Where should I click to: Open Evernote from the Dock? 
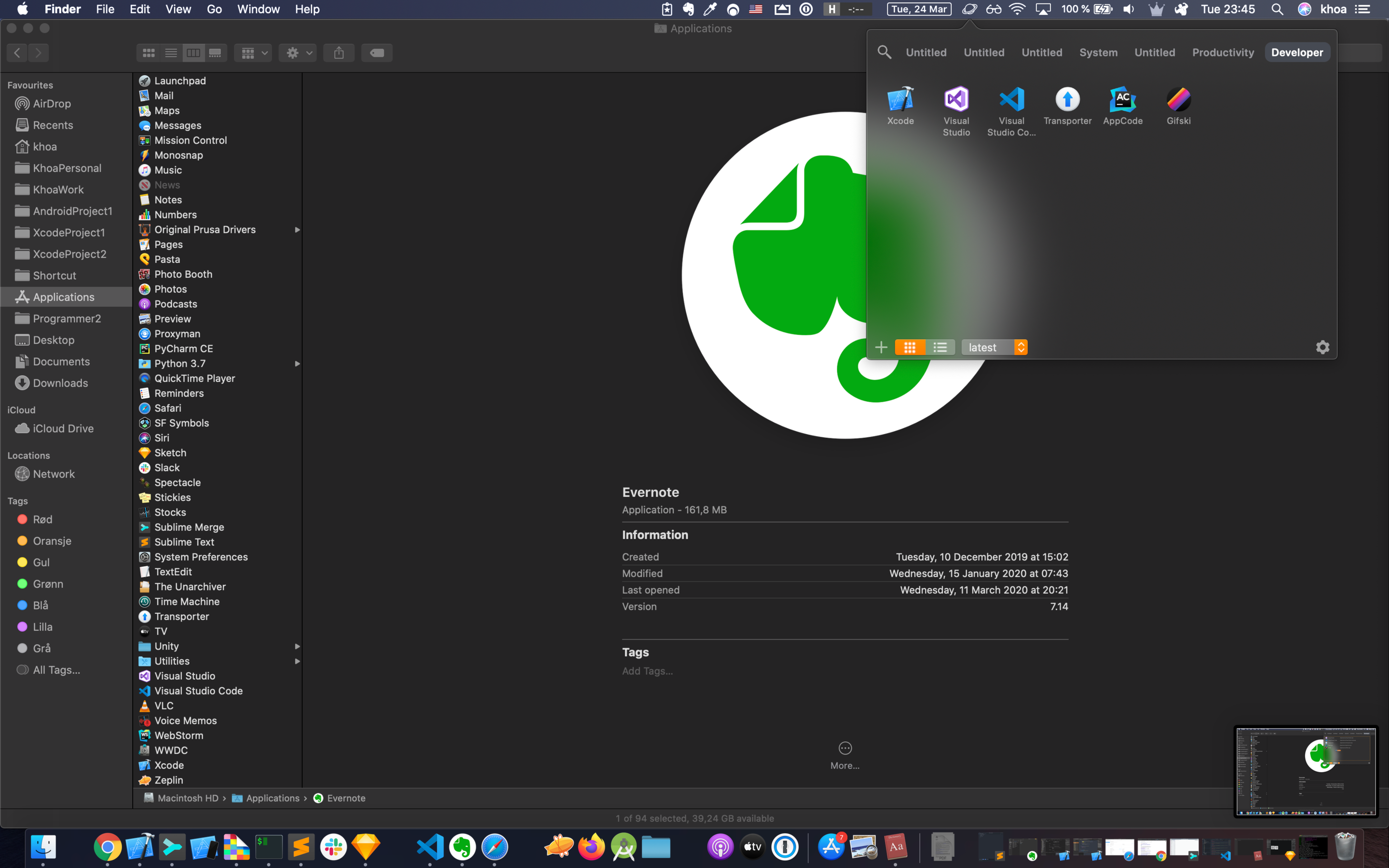(x=462, y=847)
